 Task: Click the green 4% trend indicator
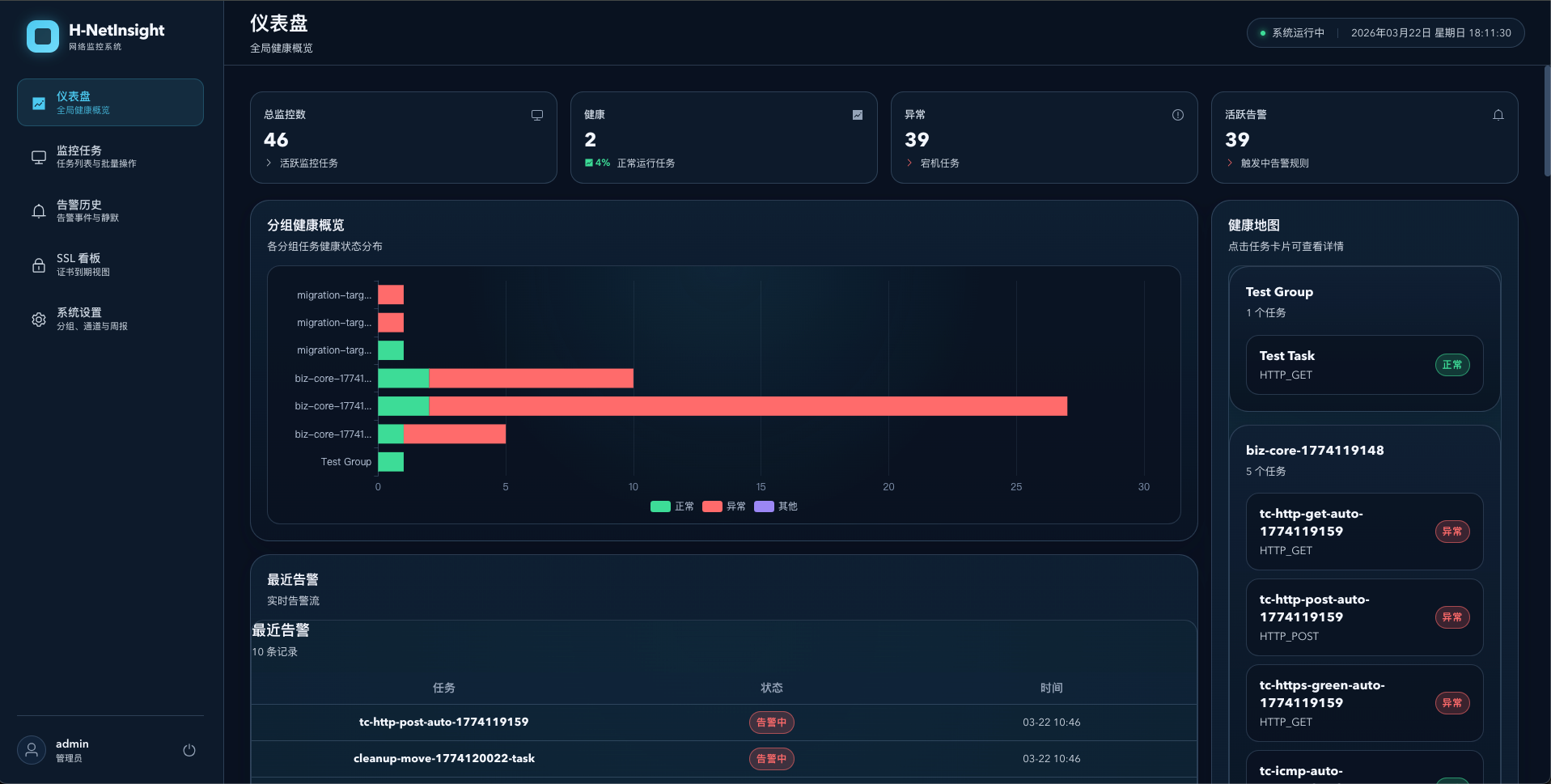tap(597, 163)
